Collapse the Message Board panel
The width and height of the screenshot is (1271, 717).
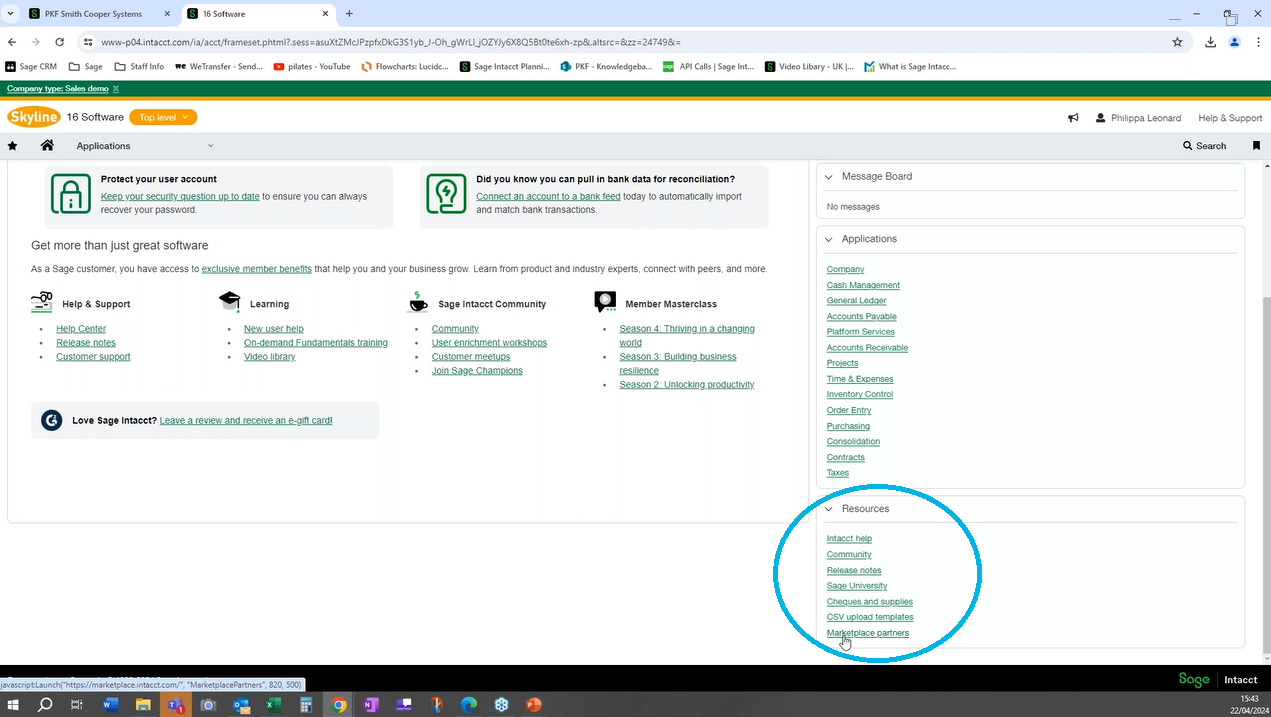pyautogui.click(x=828, y=177)
